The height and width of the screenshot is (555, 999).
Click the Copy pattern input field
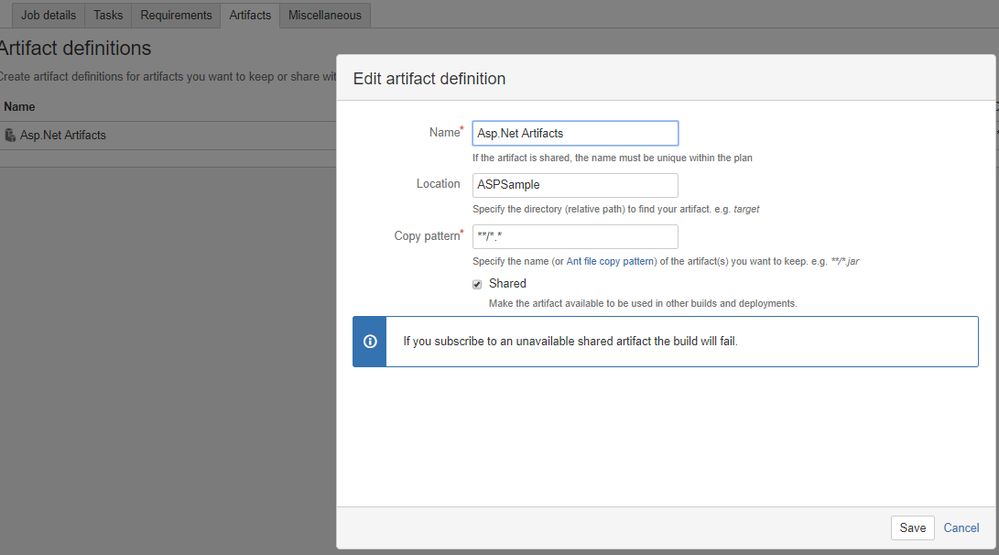point(575,236)
